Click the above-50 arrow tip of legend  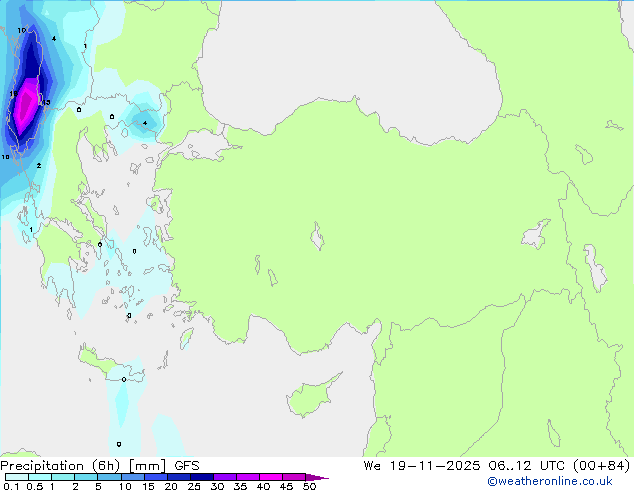[317, 477]
